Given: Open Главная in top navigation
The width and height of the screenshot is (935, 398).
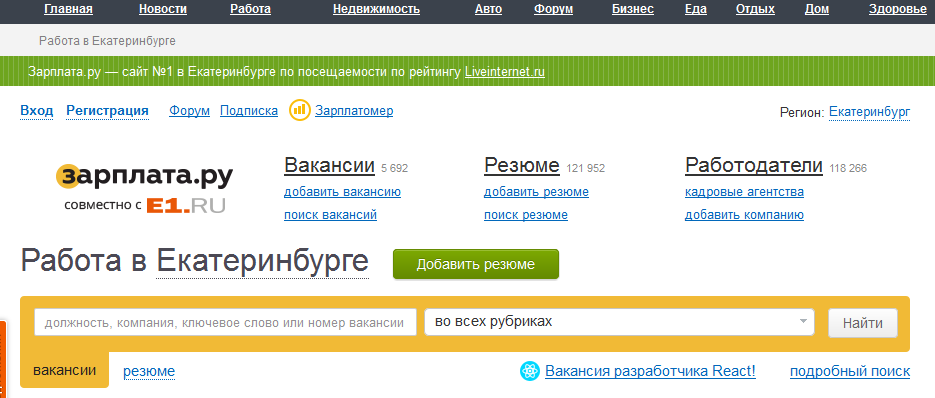Looking at the screenshot, I should (x=69, y=9).
